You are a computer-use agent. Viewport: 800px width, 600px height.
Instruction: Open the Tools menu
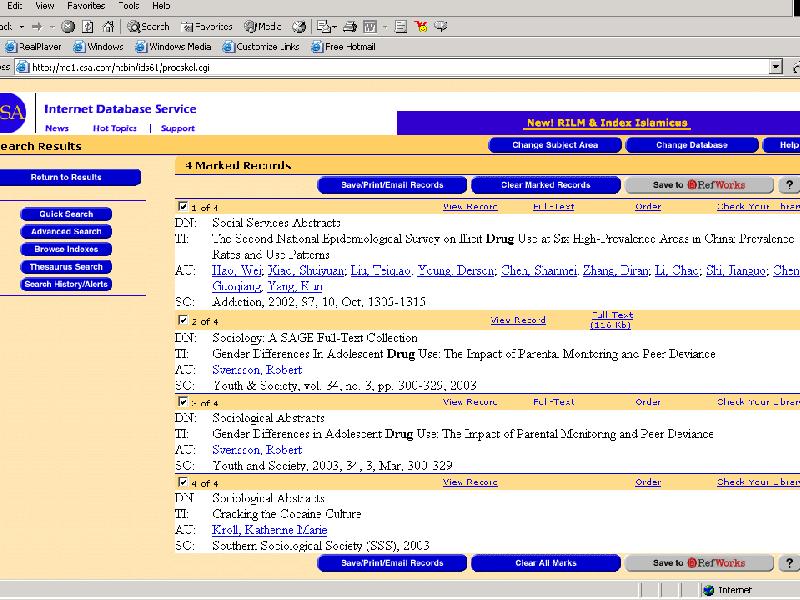[129, 6]
